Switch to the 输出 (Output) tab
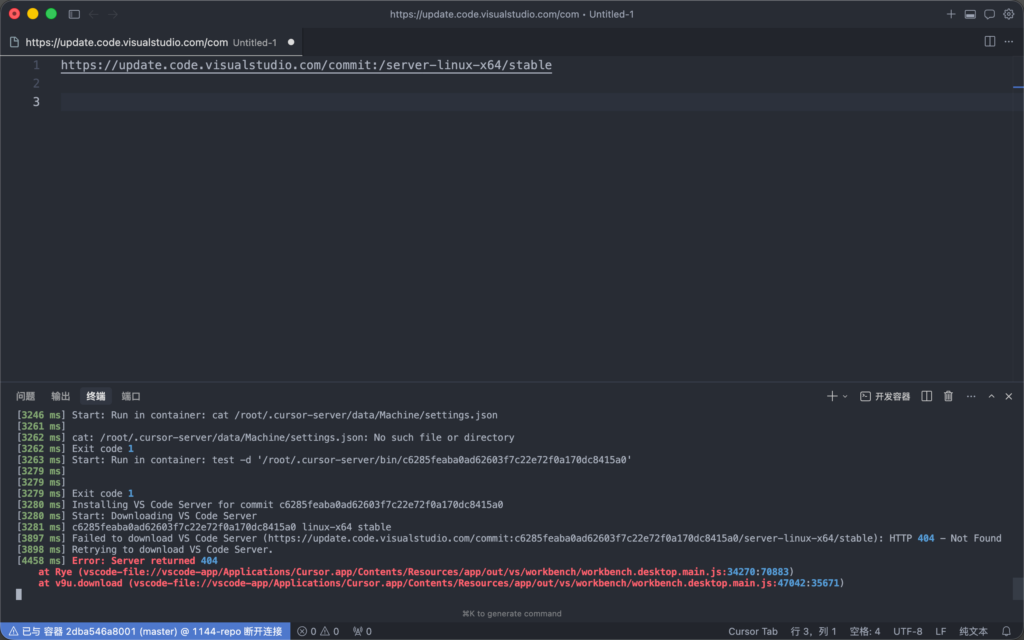Image resolution: width=1024 pixels, height=640 pixels. (61, 396)
